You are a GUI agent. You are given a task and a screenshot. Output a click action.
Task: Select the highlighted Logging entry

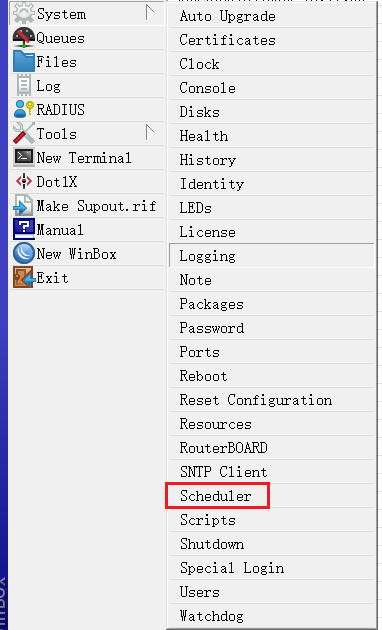(272, 256)
